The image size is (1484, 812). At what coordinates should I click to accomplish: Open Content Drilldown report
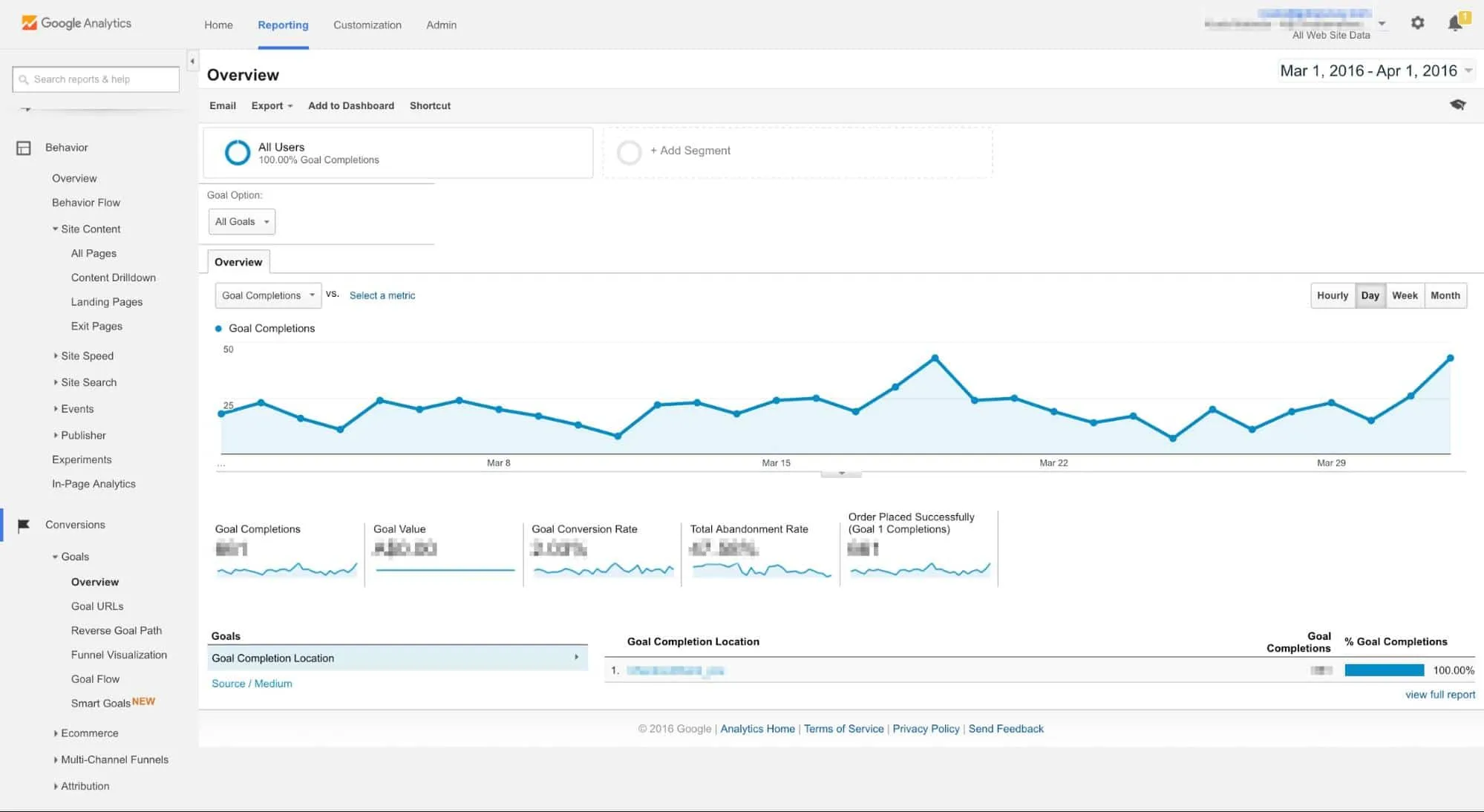[x=114, y=278]
